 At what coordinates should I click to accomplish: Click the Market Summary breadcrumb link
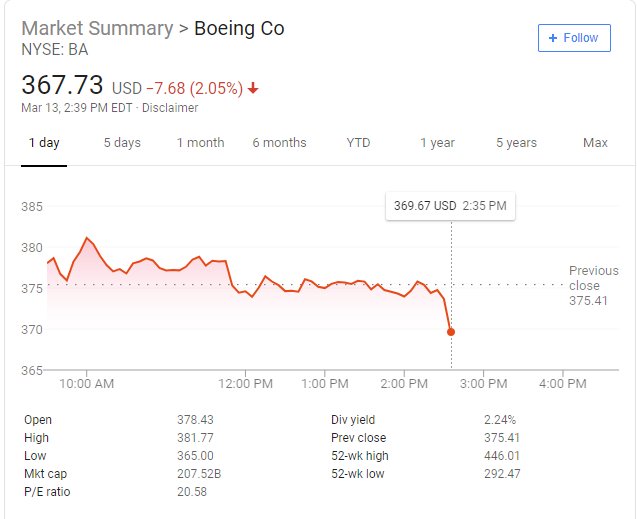pos(96,28)
